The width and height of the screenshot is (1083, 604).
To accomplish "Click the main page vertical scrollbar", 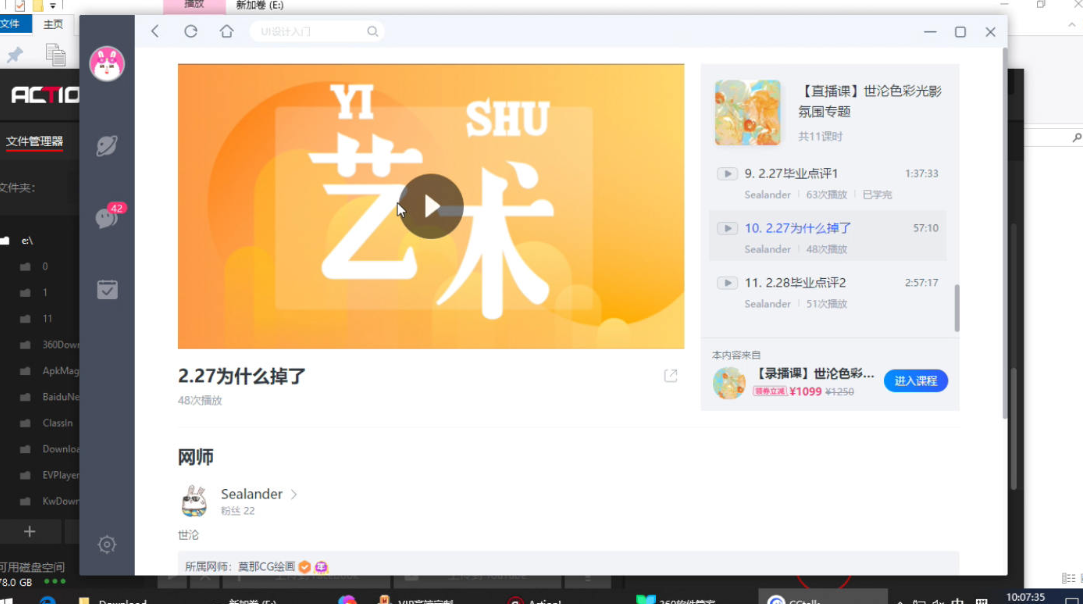I will [1004, 235].
